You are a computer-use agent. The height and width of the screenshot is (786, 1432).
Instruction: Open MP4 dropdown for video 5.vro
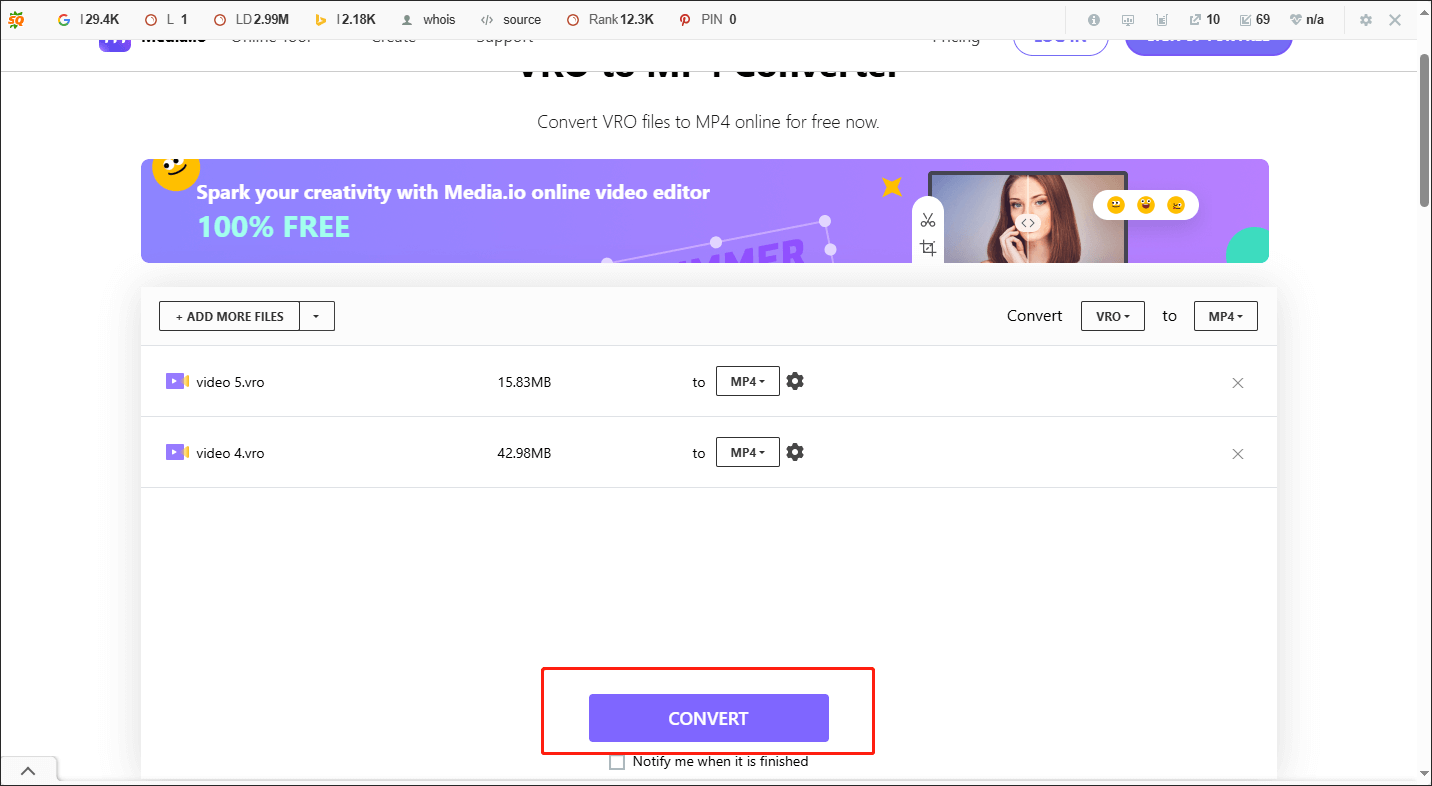pos(748,381)
